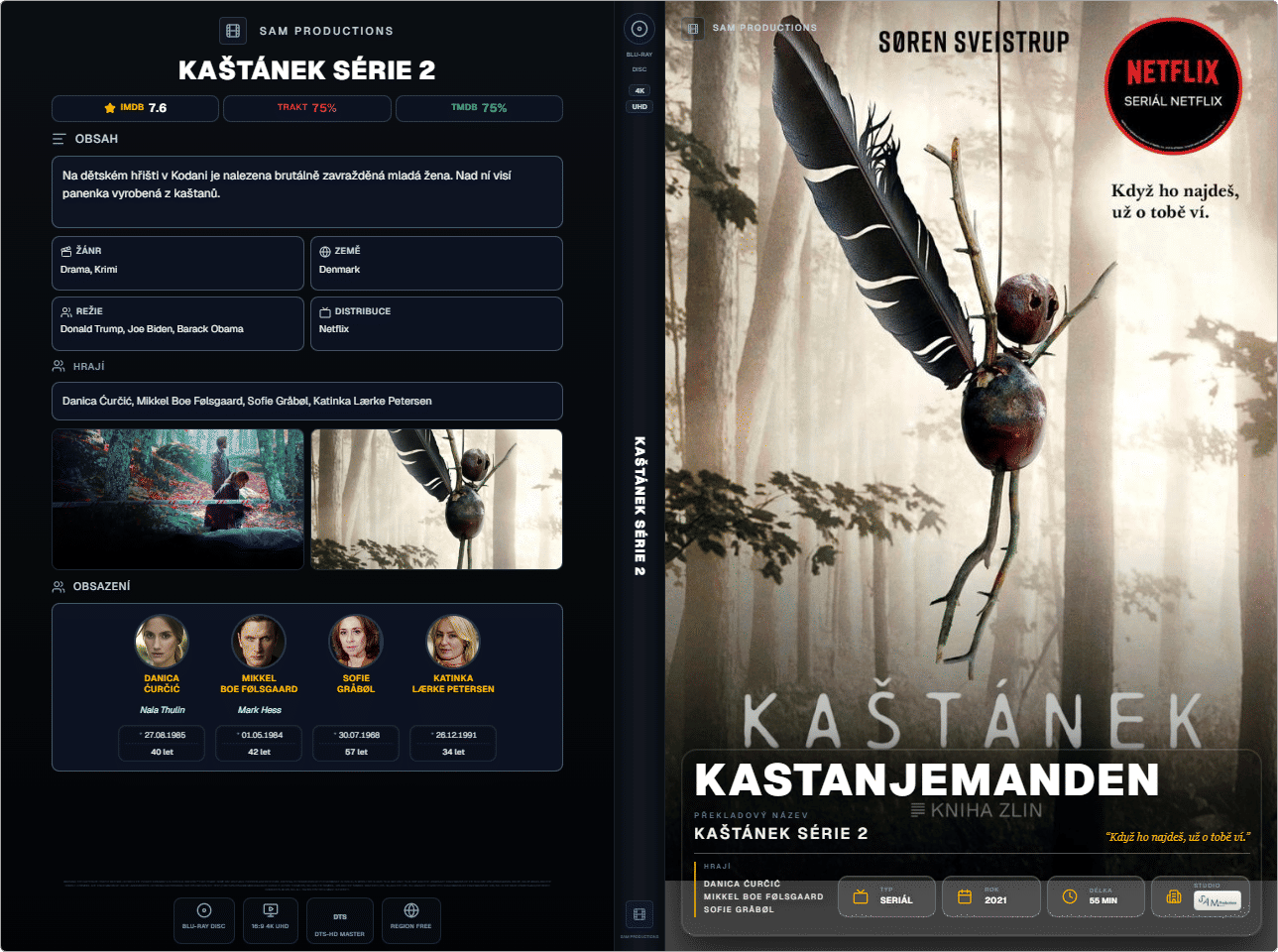
Task: Click the film icon at the spine bottom
Action: [x=639, y=913]
